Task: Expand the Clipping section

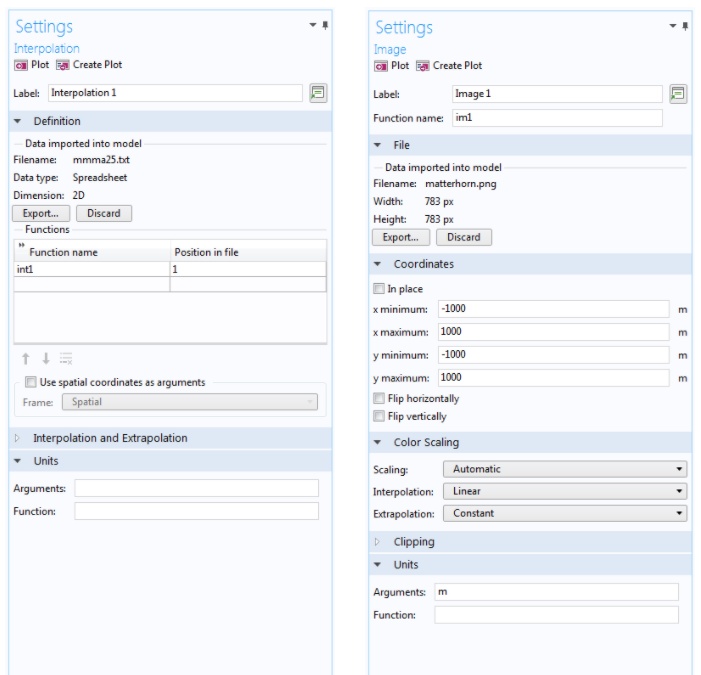Action: pos(377,542)
